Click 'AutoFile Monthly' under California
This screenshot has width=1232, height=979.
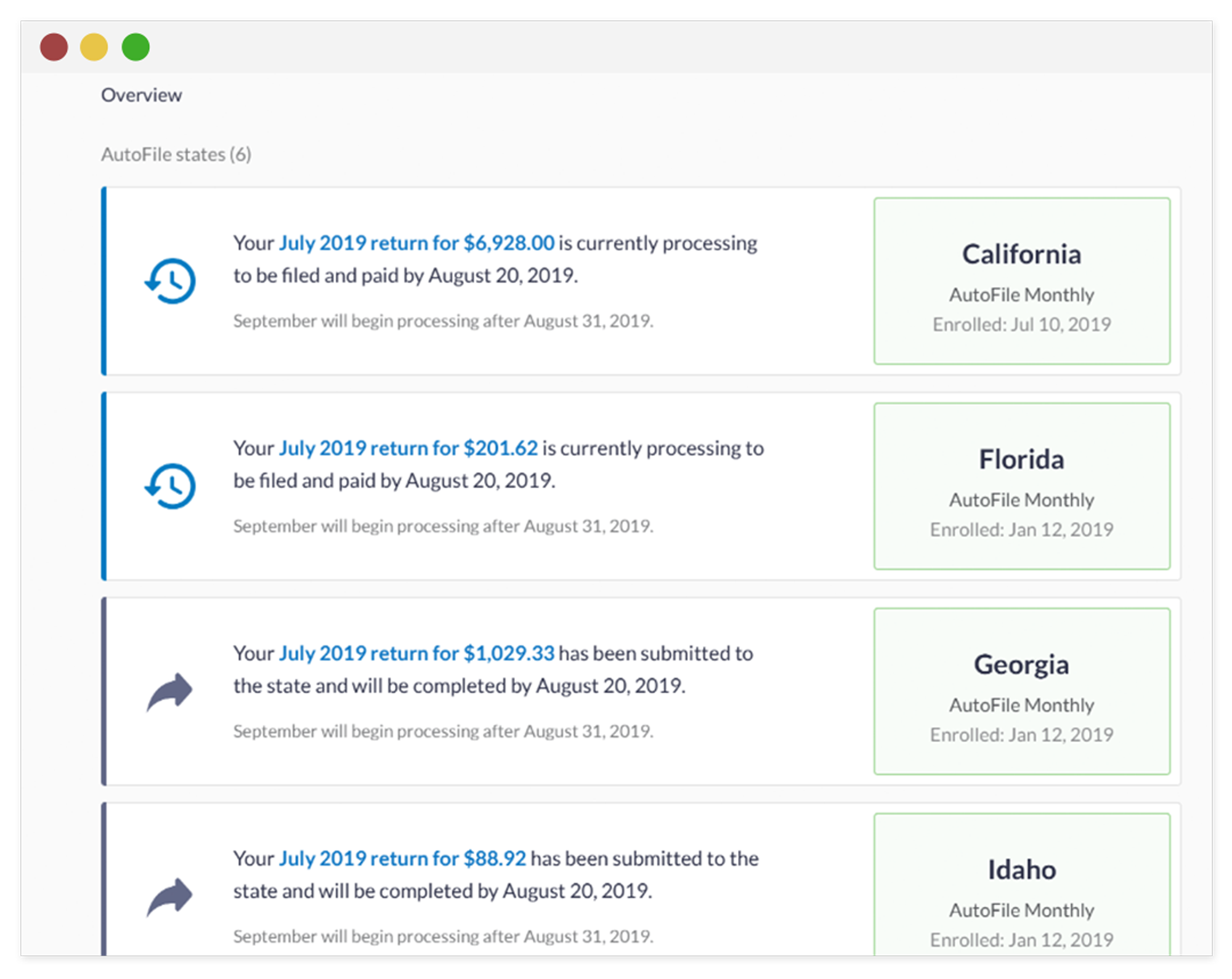[1021, 295]
